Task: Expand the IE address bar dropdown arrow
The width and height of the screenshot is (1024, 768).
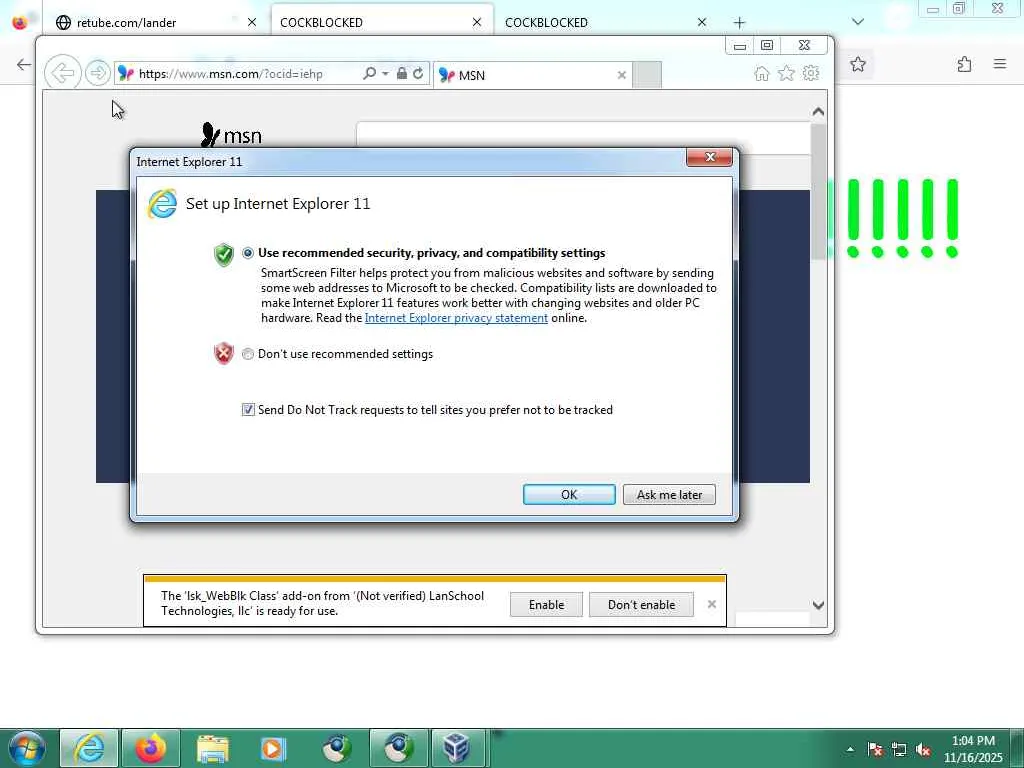Action: [385, 73]
